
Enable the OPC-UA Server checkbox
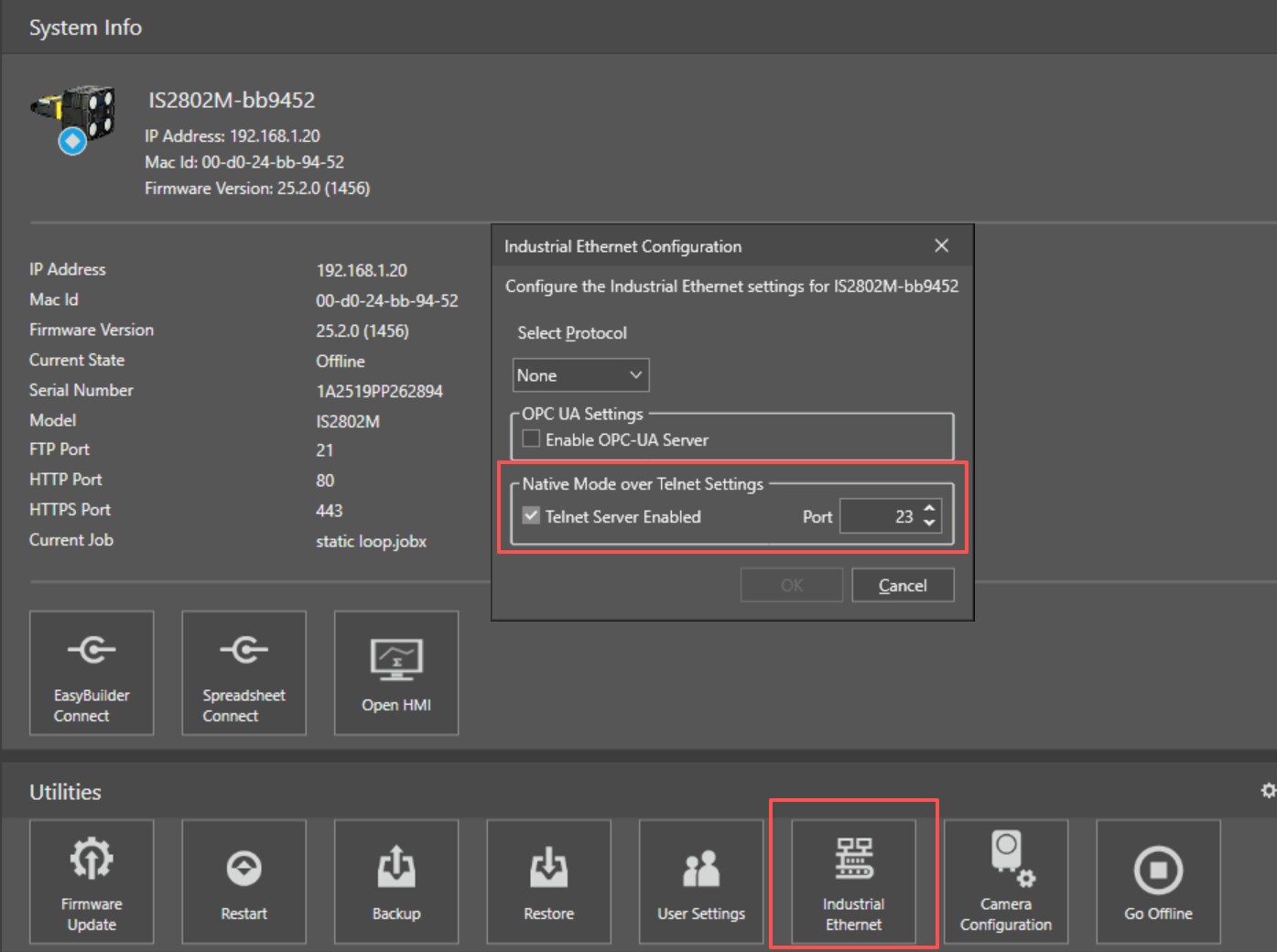531,438
